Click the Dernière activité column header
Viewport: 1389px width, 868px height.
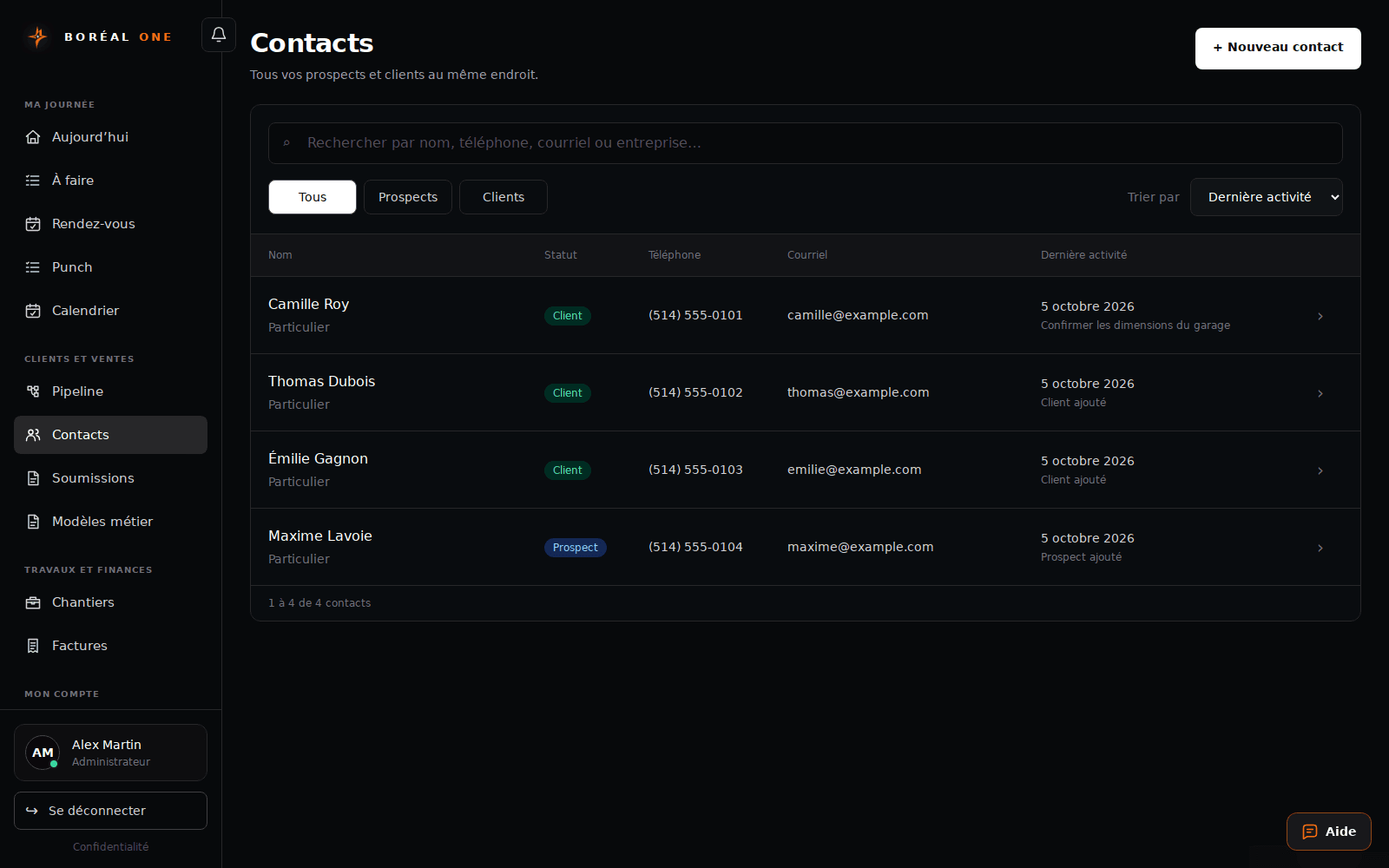click(x=1083, y=255)
